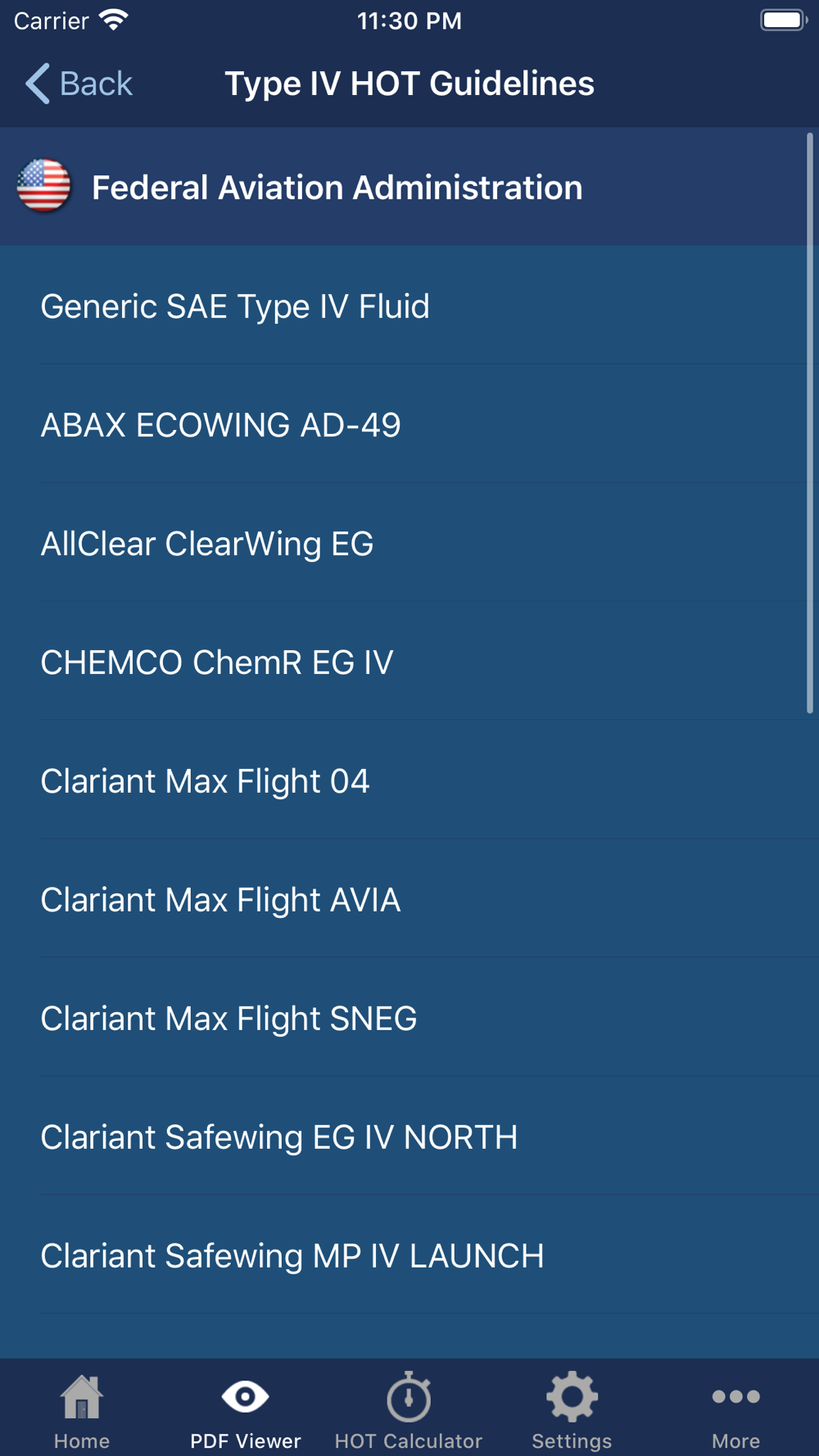
Task: Open Clariant Max Flight 04
Action: pos(206,781)
